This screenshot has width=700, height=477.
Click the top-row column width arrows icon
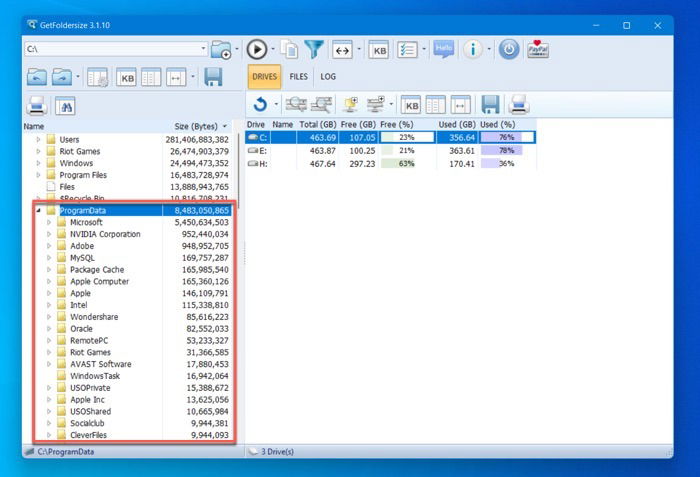pyautogui.click(x=342, y=50)
